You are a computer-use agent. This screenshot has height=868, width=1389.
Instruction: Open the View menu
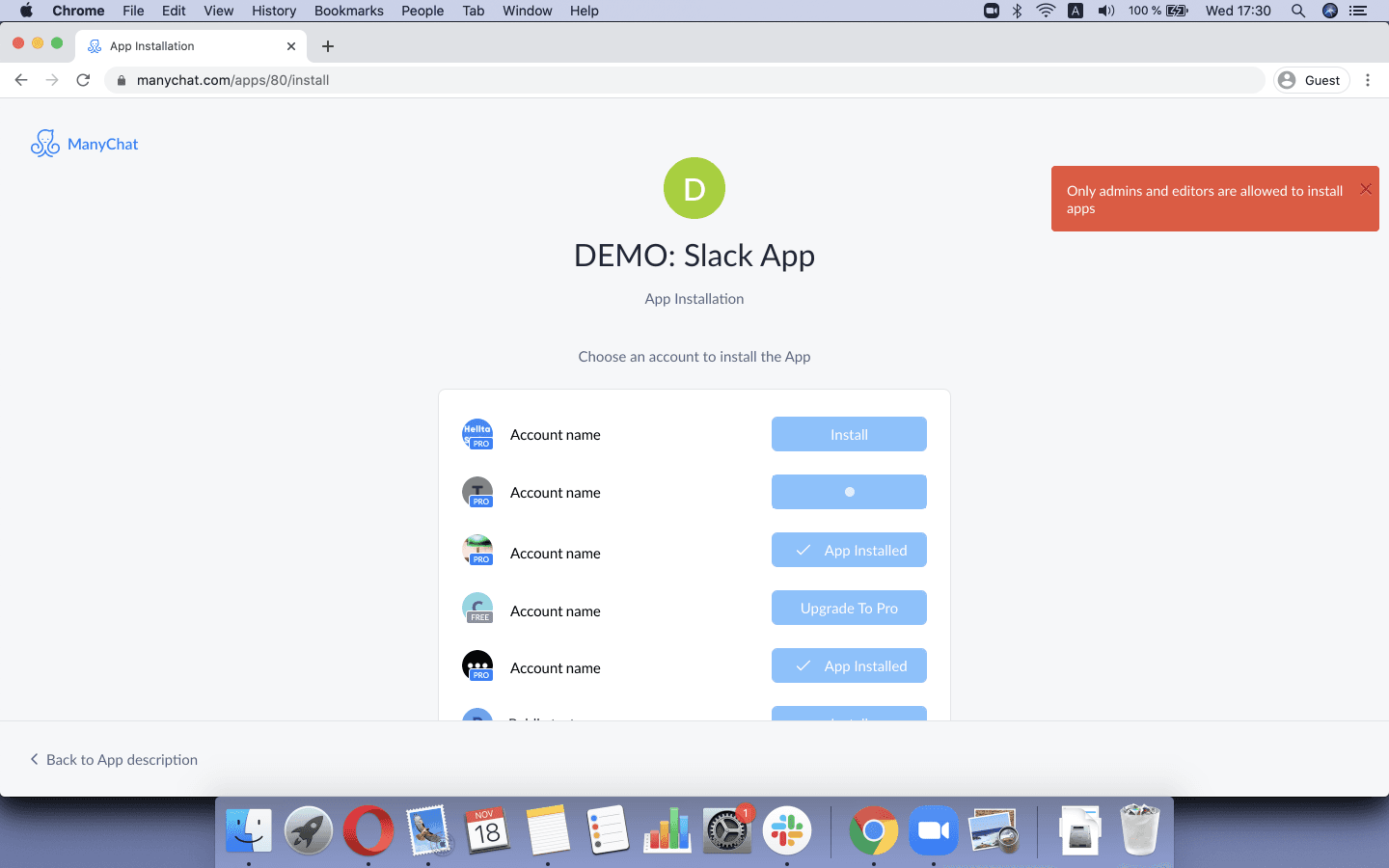[218, 11]
